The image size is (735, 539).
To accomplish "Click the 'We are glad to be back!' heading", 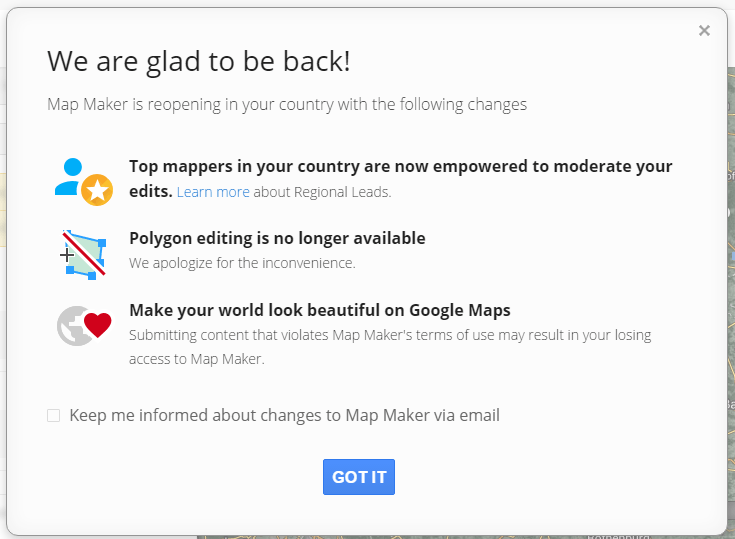I will coord(199,62).
